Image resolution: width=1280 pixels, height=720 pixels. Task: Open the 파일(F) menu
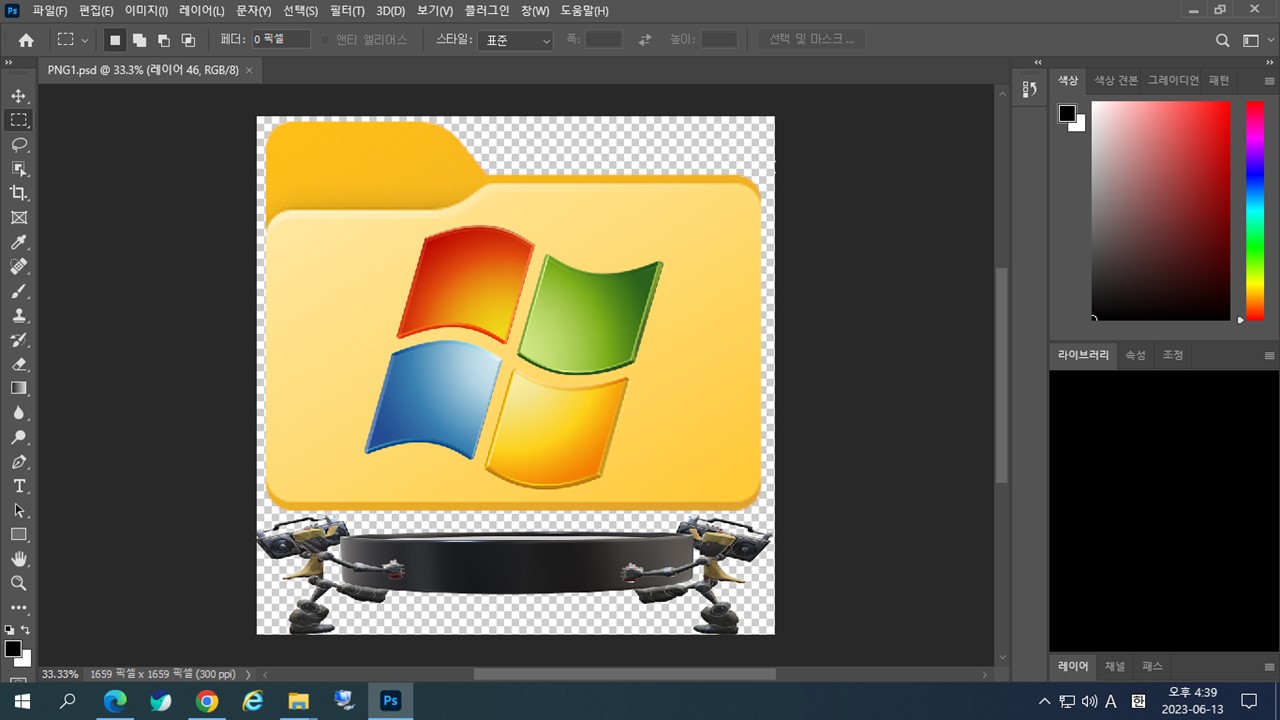point(50,11)
